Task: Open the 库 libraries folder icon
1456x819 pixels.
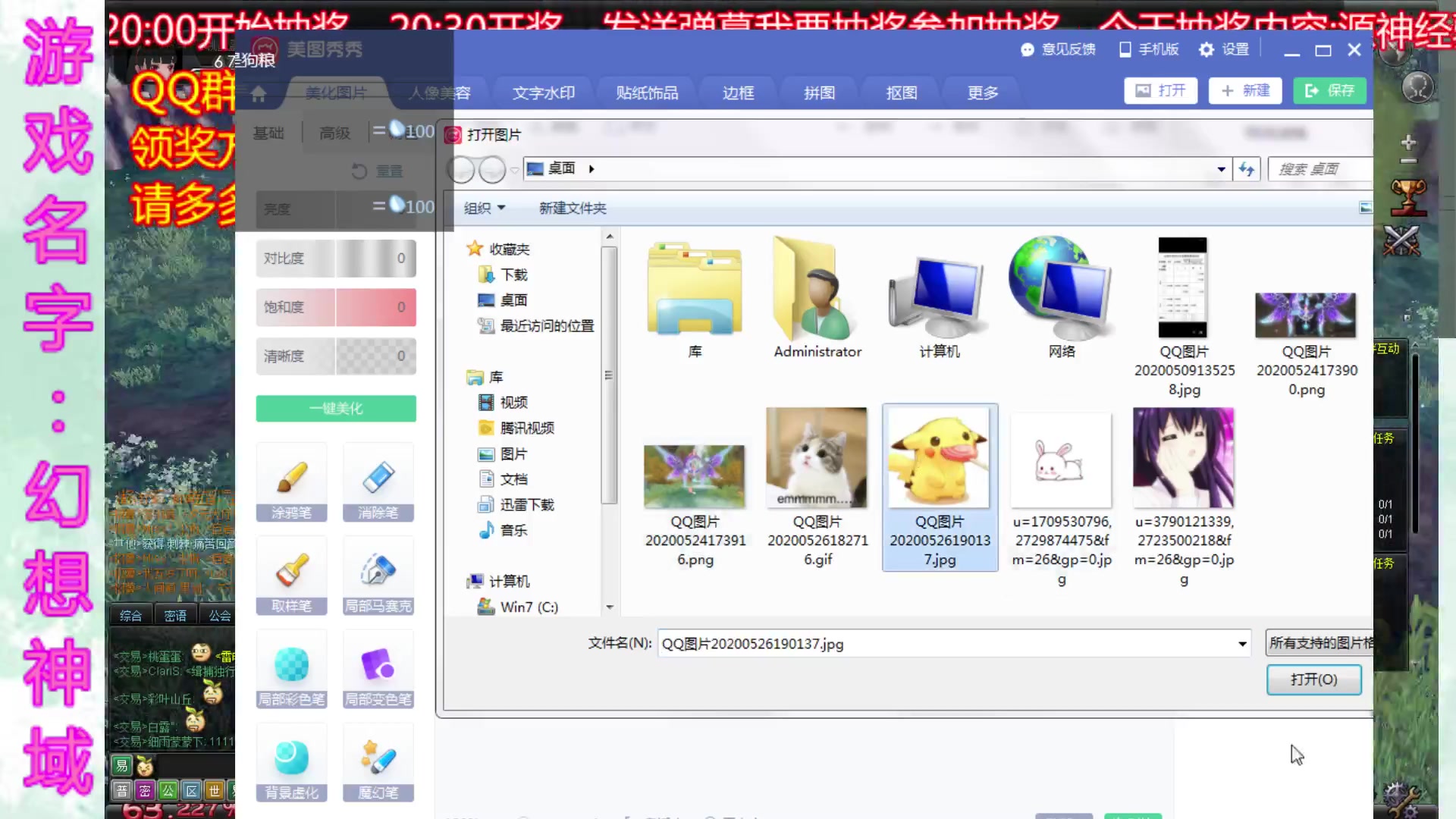Action: click(x=695, y=300)
